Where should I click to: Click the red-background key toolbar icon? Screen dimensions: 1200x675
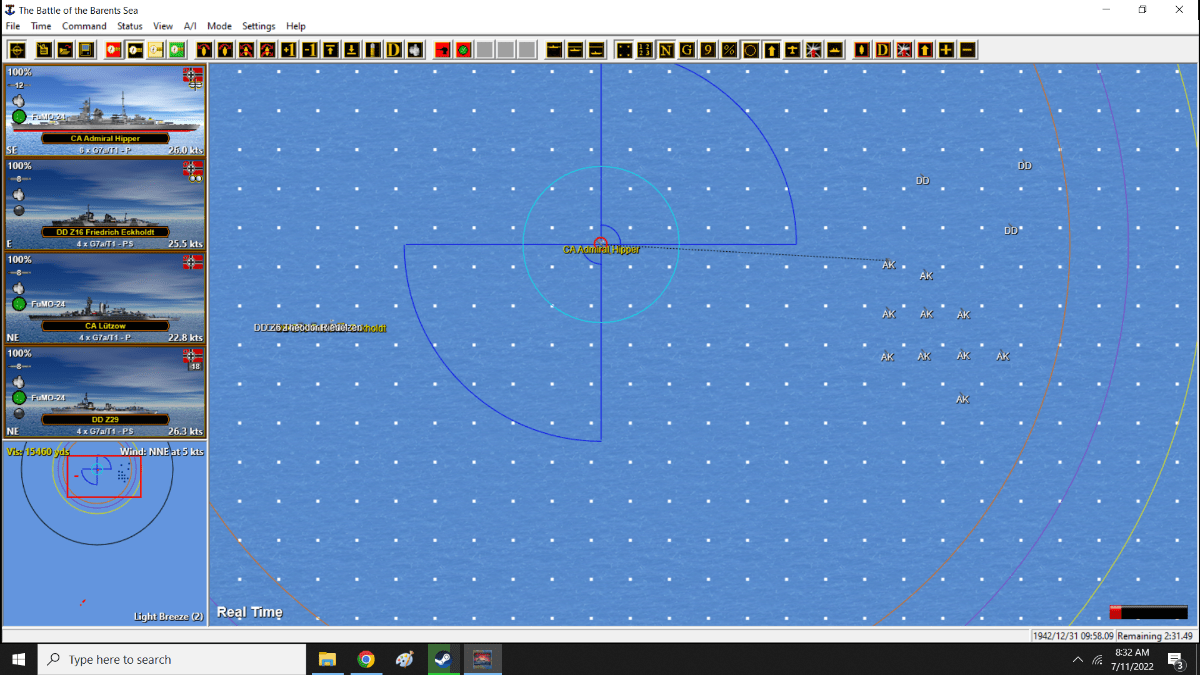click(x=113, y=50)
